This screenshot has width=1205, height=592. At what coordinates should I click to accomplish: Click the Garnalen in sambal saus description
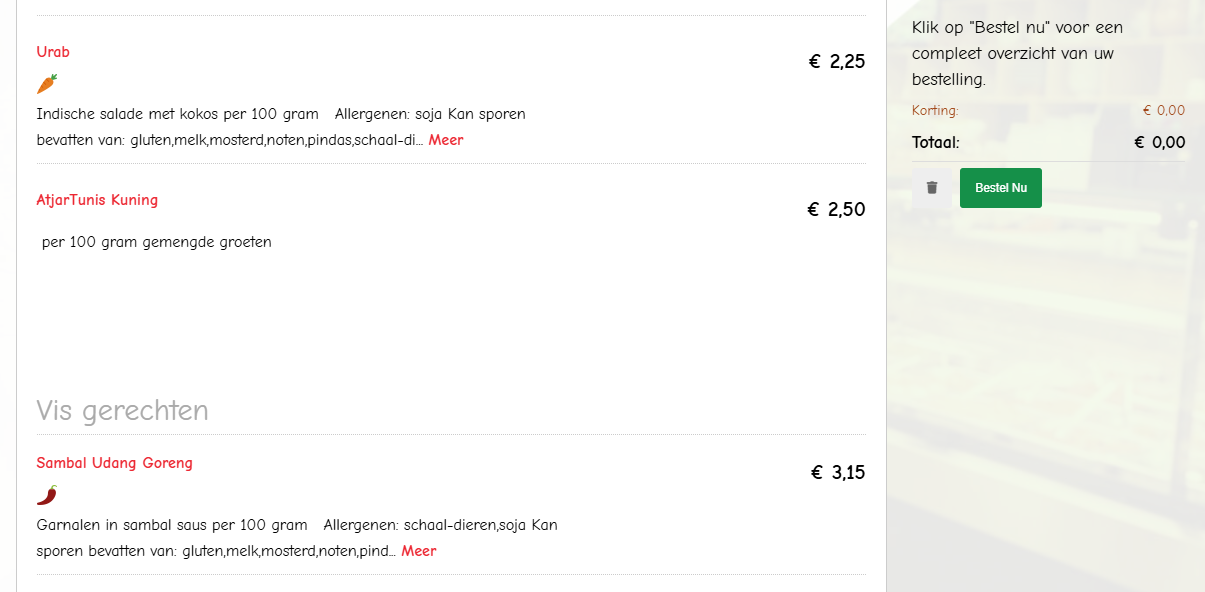pos(296,524)
